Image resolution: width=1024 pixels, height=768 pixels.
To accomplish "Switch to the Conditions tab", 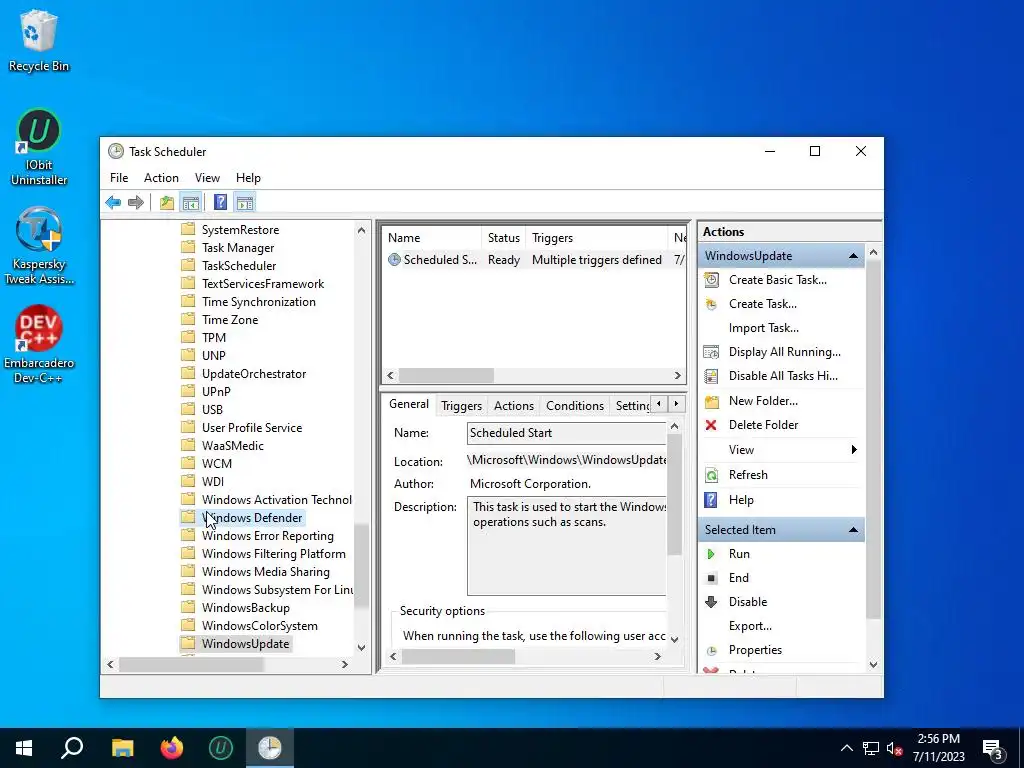I will click(x=575, y=406).
